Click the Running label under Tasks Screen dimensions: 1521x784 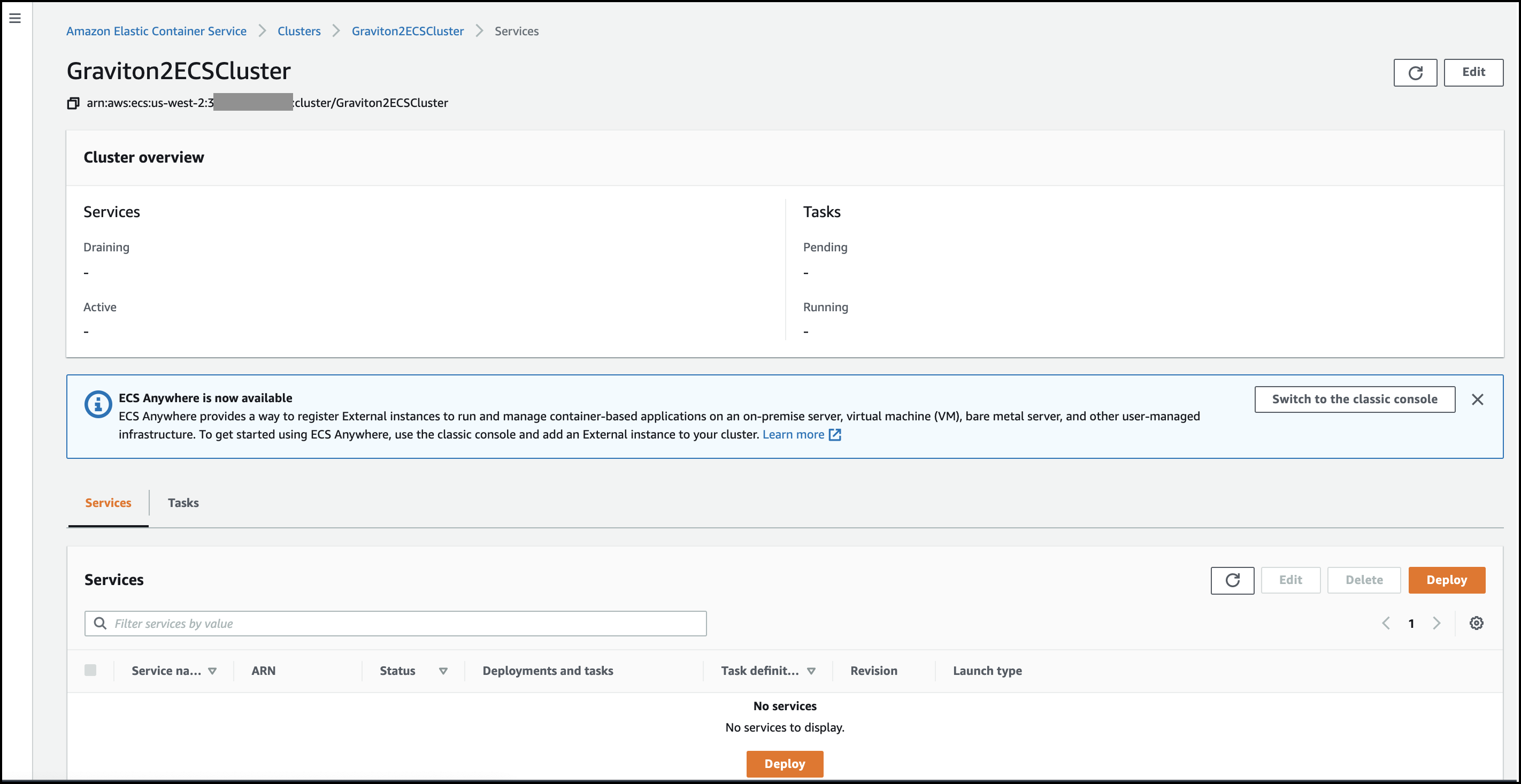[x=825, y=308]
